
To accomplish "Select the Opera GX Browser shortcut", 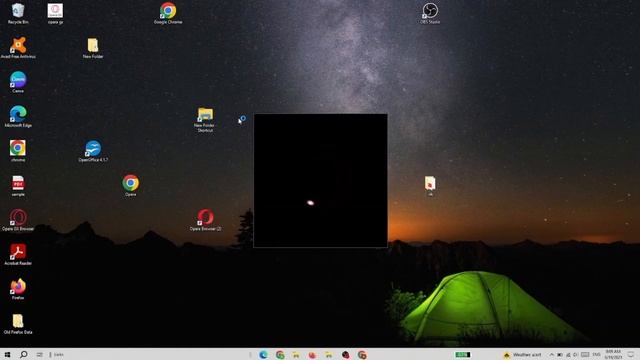I will 18,220.
